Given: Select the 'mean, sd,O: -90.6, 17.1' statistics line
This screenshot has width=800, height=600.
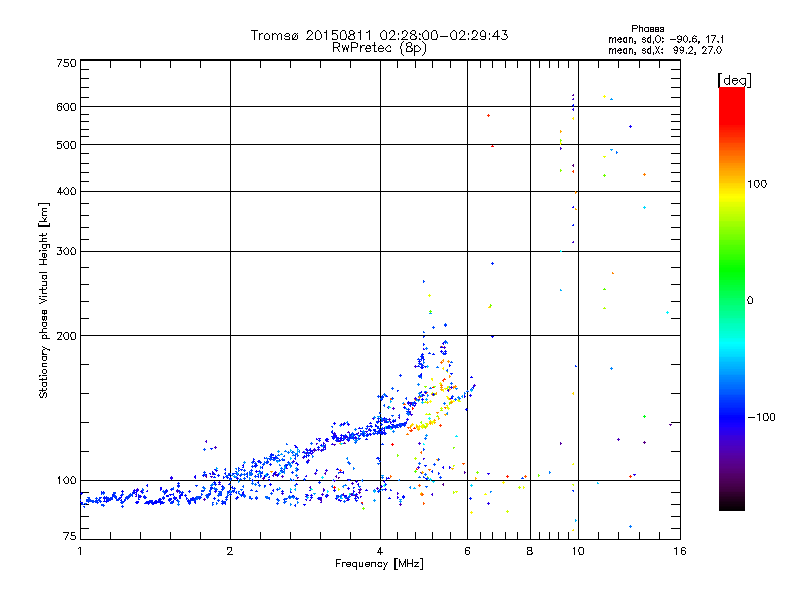Looking at the screenshot, I should point(665,40).
